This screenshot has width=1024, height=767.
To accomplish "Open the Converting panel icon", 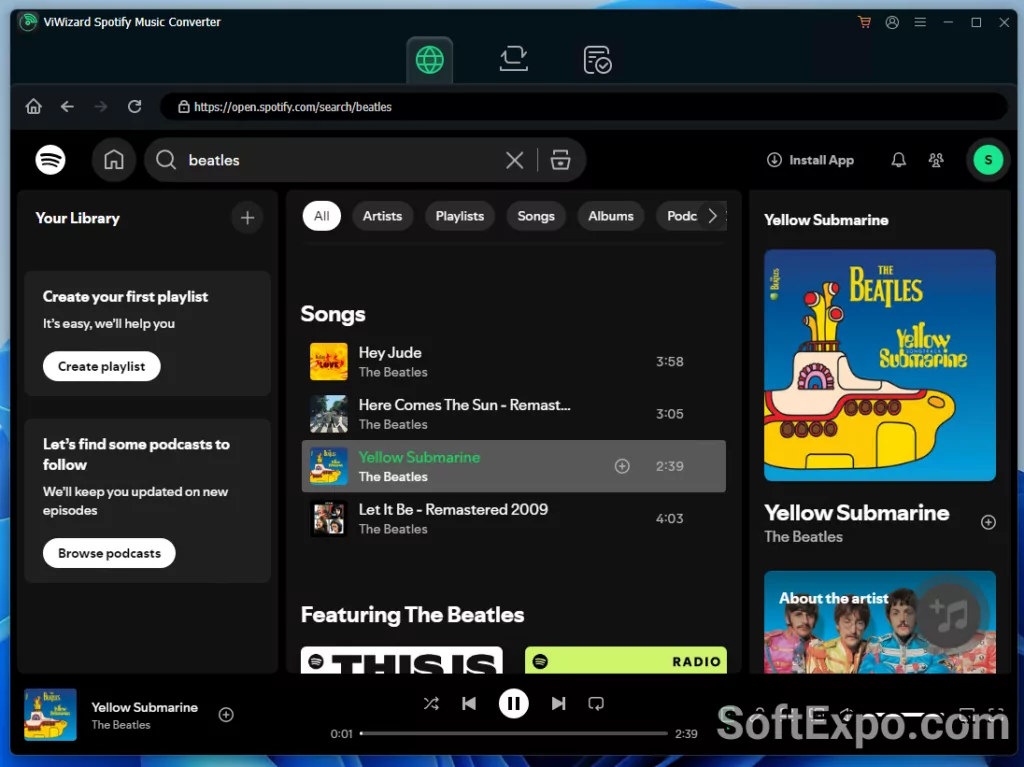I will point(514,59).
